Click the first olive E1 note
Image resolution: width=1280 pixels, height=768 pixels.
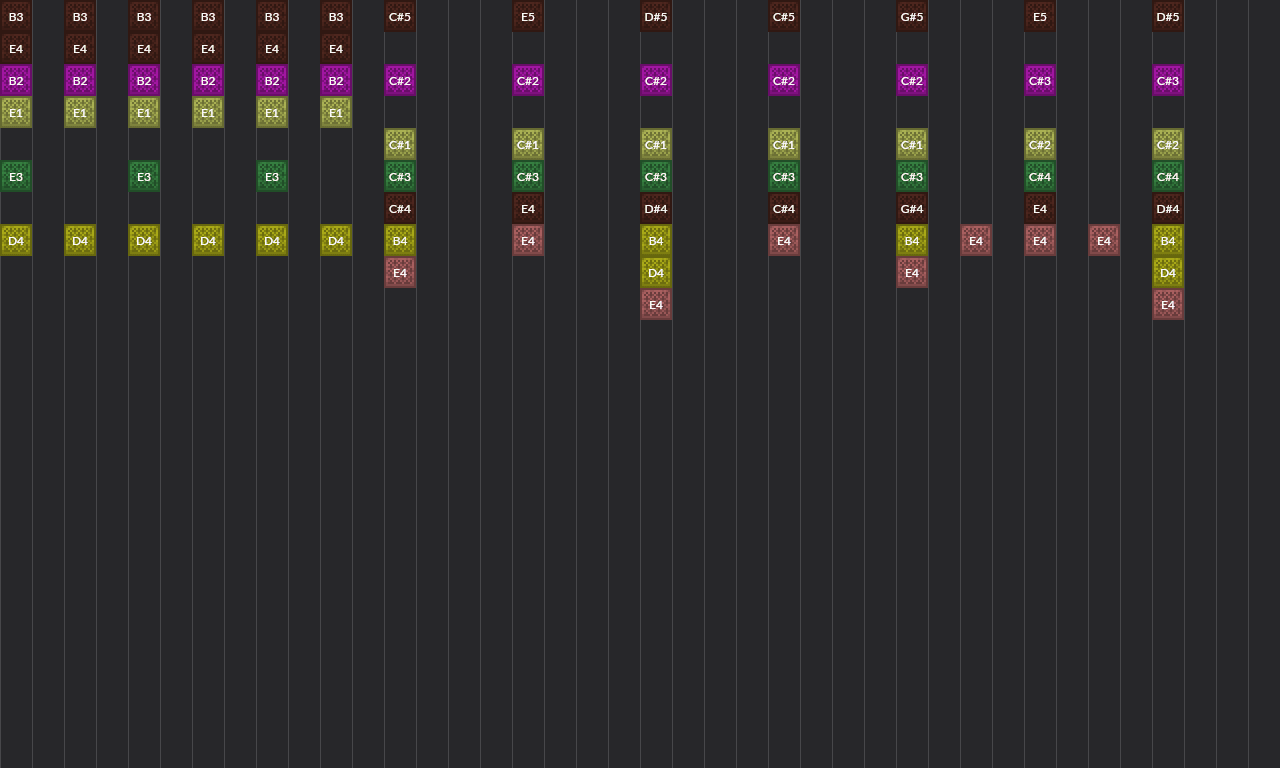click(x=16, y=112)
